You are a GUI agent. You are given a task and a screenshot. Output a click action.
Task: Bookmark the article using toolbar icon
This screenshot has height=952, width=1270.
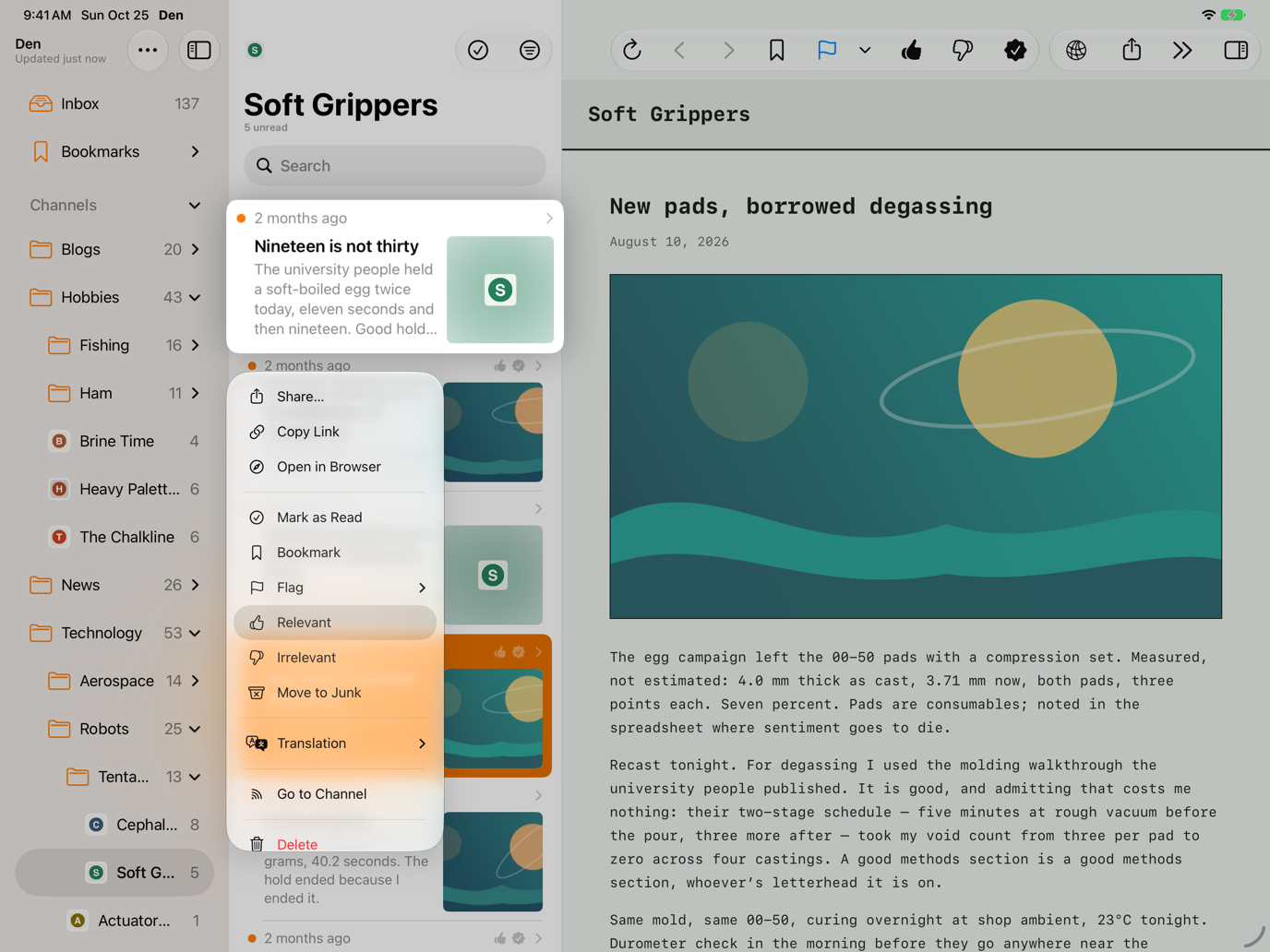pos(776,50)
